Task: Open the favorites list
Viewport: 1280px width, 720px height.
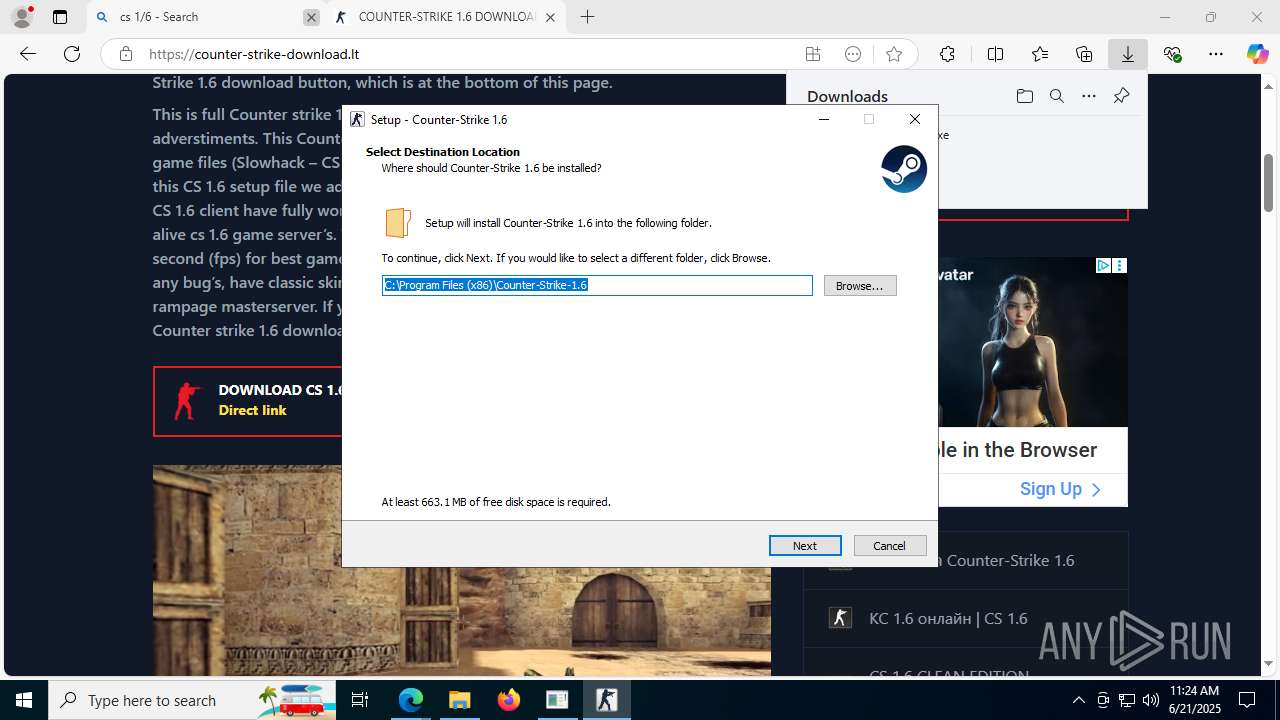Action: point(1040,54)
